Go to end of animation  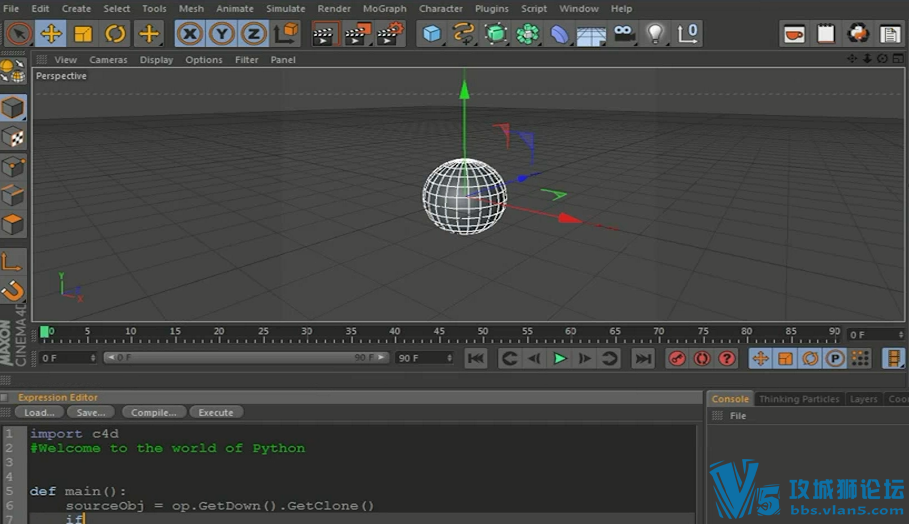click(x=643, y=359)
